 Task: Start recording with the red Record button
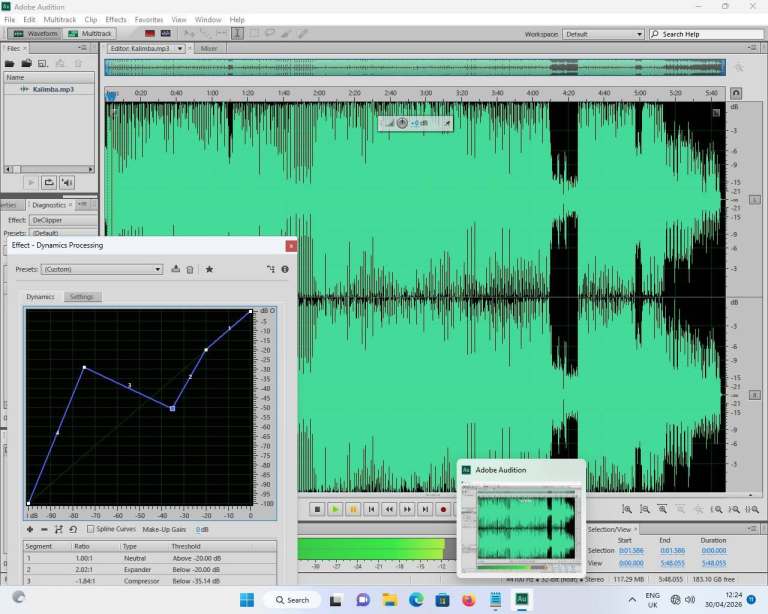(443, 509)
